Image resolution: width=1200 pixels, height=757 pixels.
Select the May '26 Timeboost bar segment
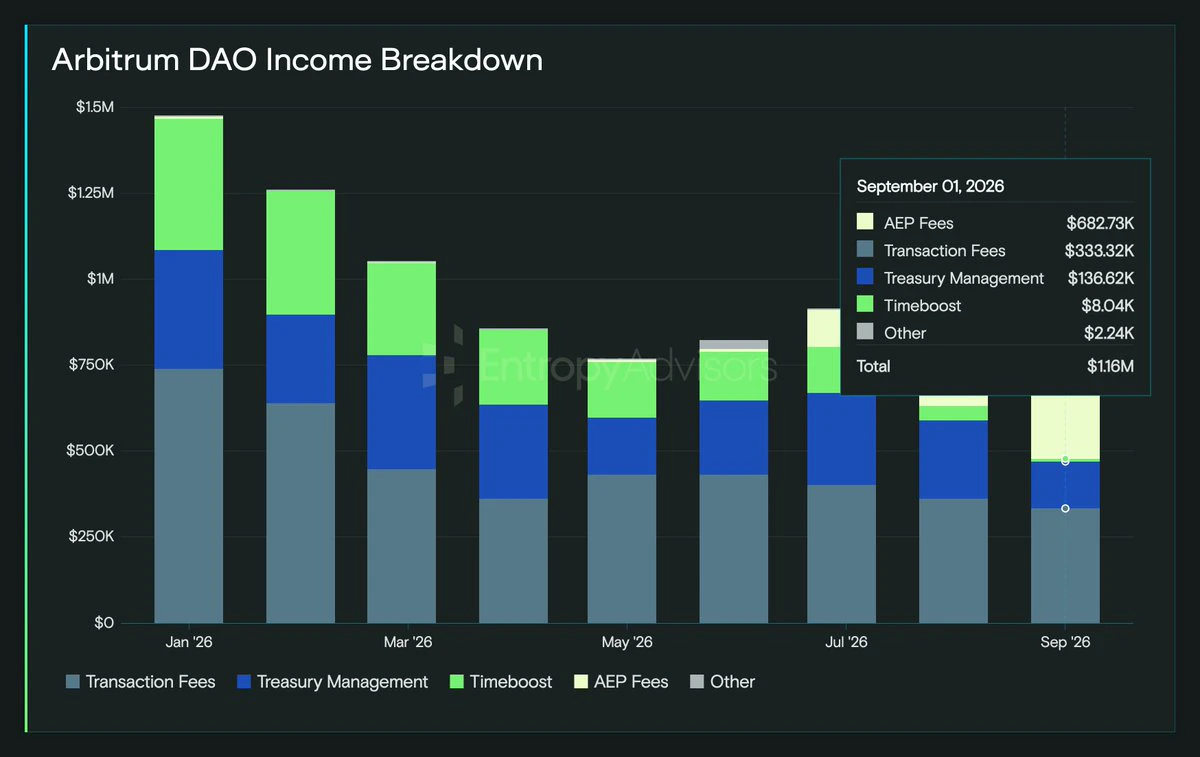621,390
